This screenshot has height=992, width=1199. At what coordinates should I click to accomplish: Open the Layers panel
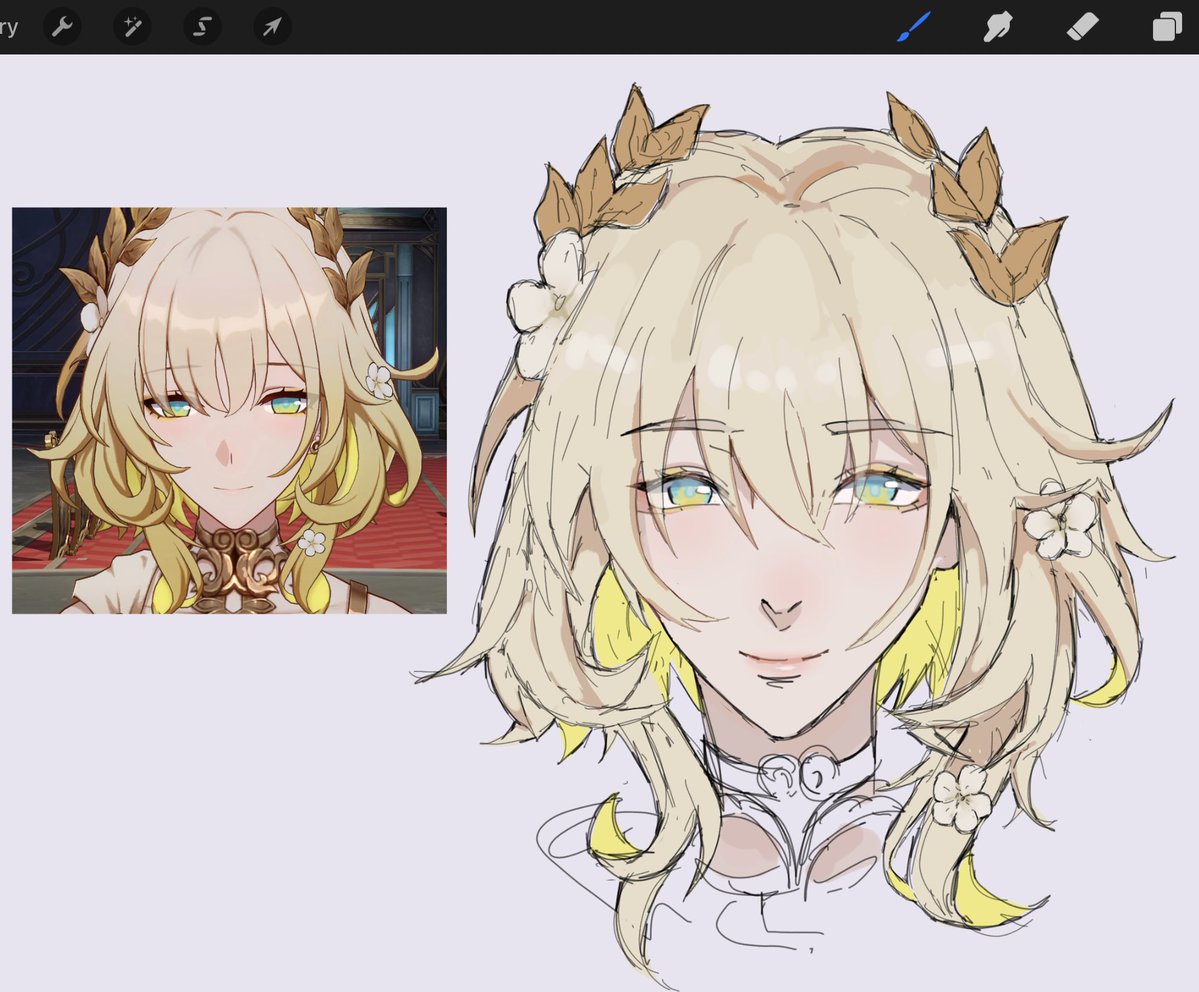[1168, 27]
